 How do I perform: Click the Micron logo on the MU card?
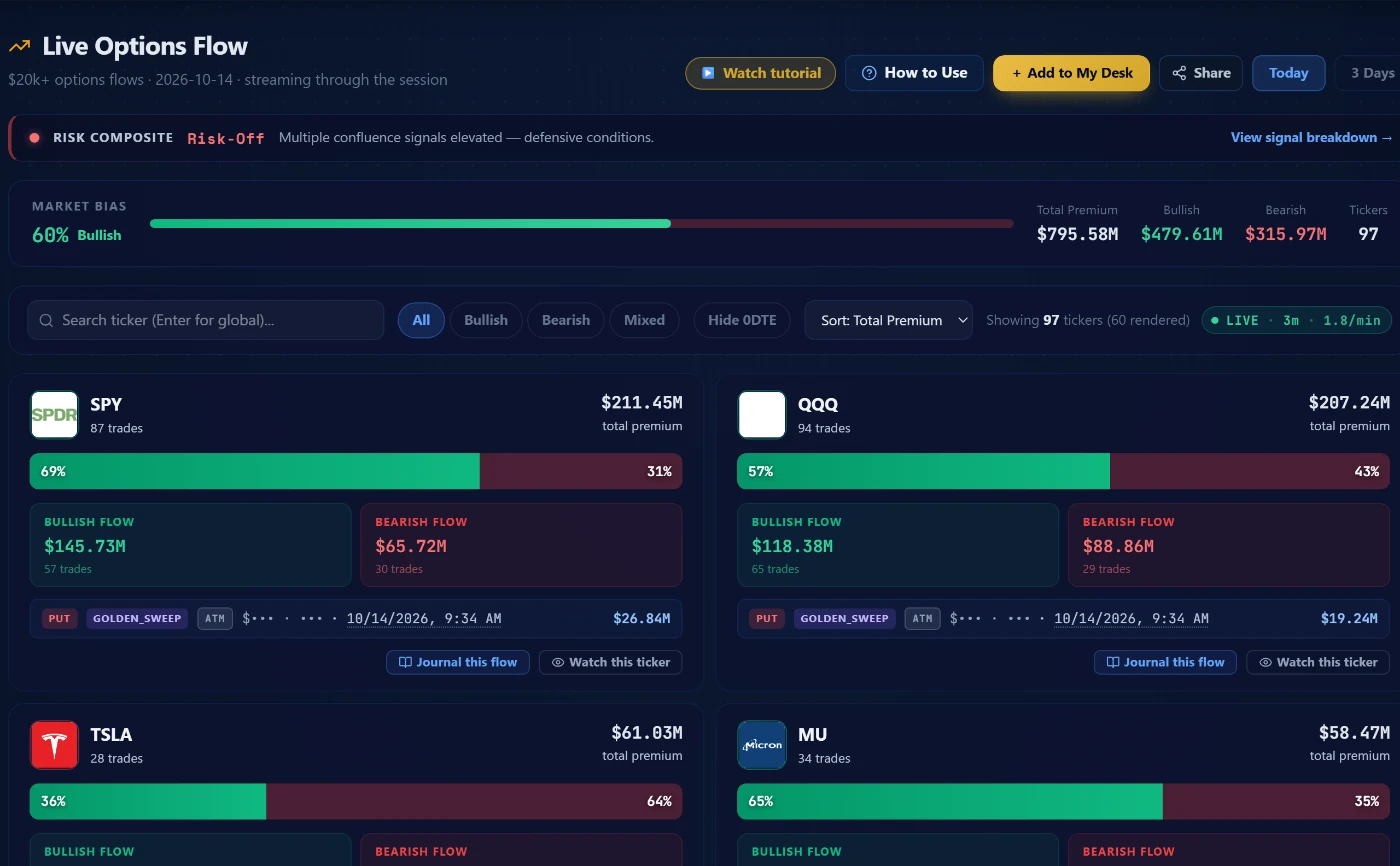[762, 745]
